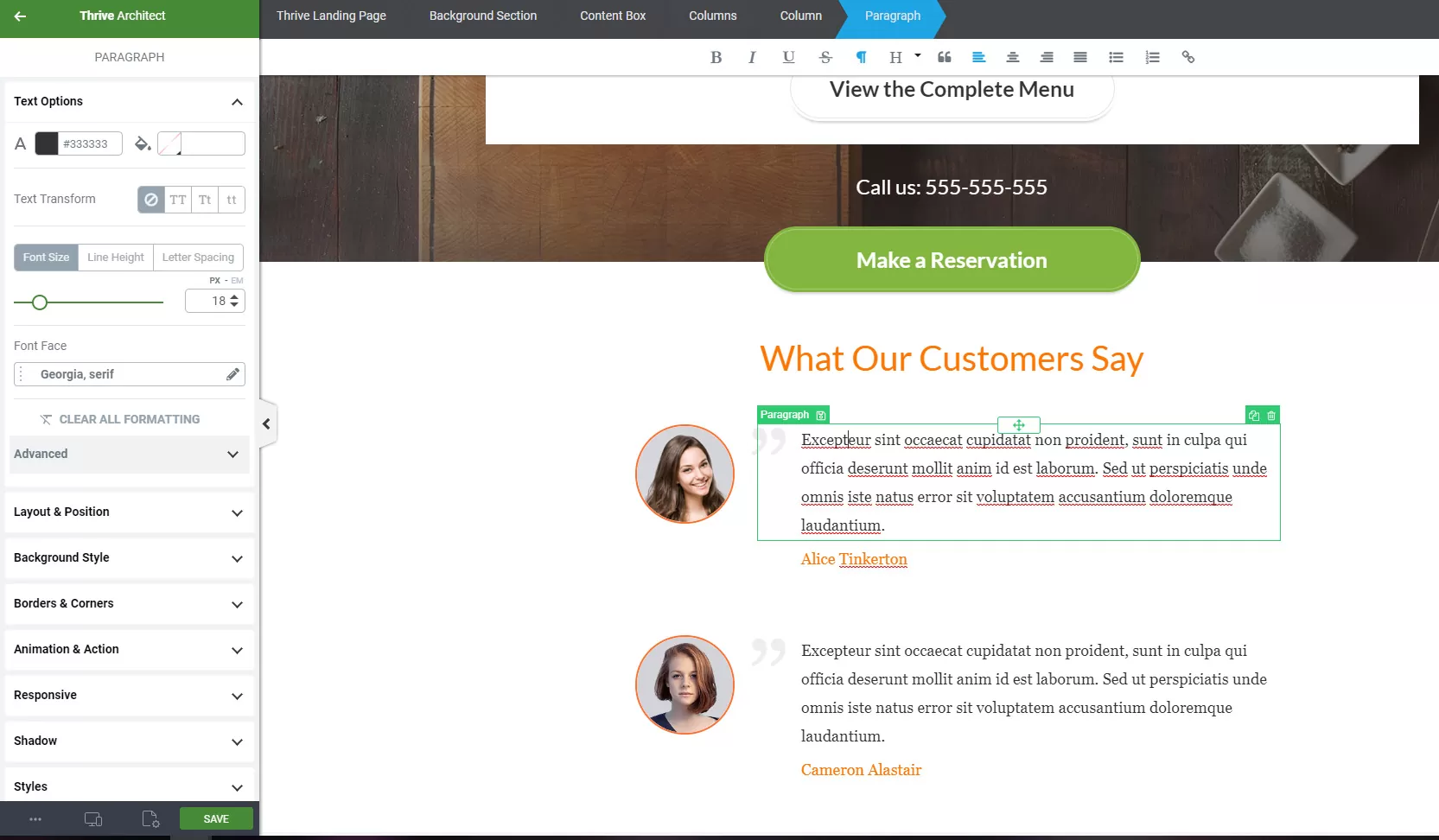1439x840 pixels.
Task: Set text transform to uppercase TT
Action: 178,200
